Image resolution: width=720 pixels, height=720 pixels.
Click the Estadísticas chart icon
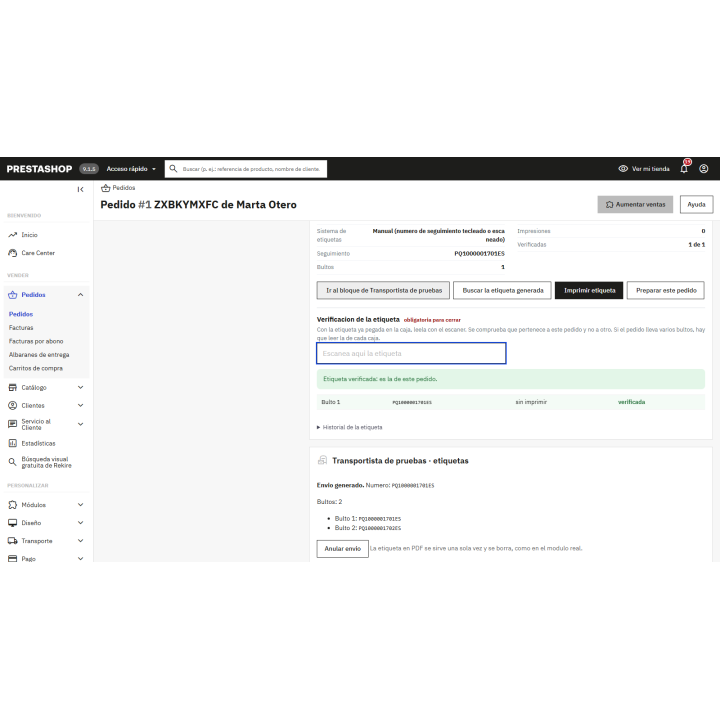(12, 443)
